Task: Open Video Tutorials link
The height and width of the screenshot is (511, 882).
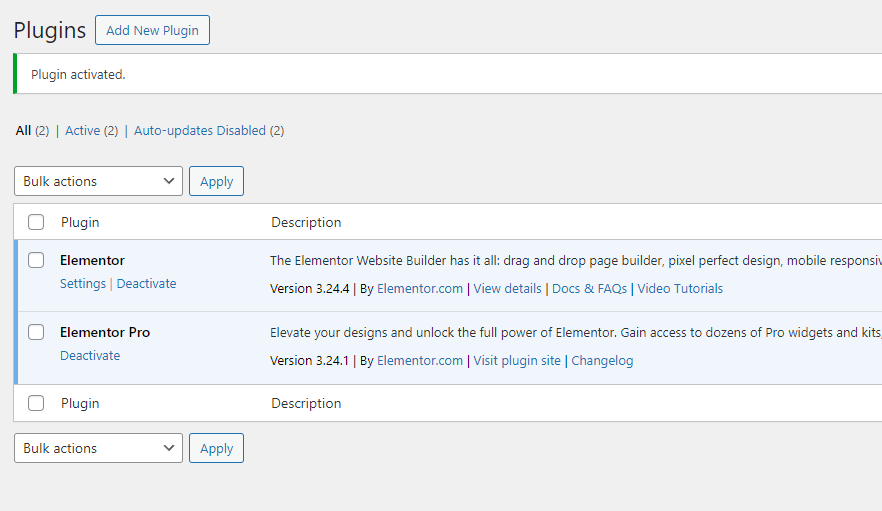Action: click(680, 289)
